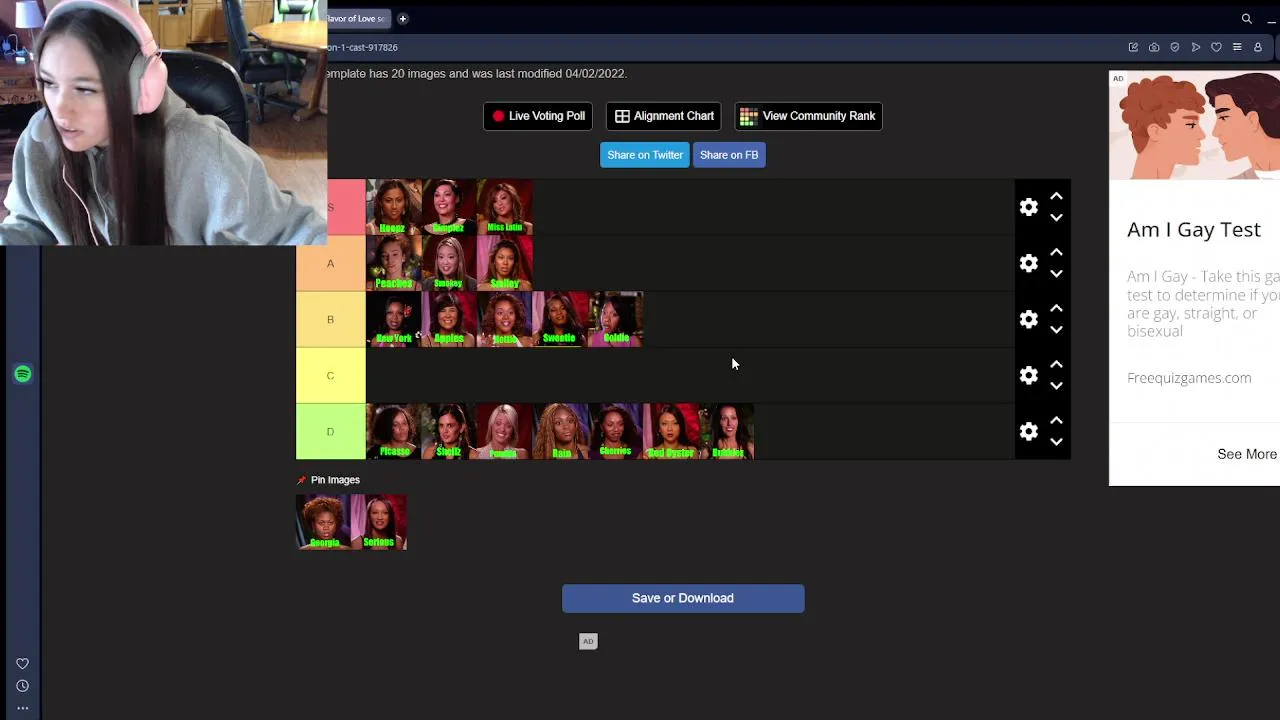Click Share on Twitter

click(x=645, y=155)
